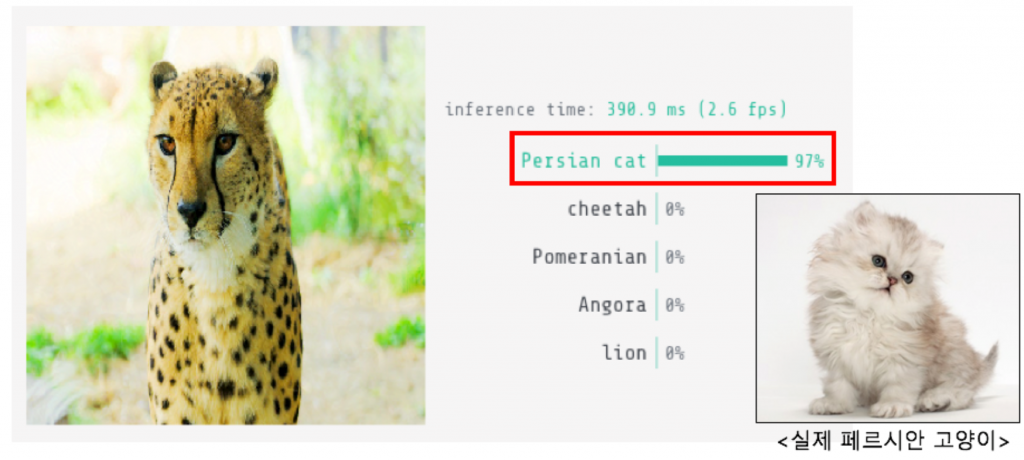This screenshot has height=460, width=1024.
Task: Select the 'Angora' prediction label
Action: (x=612, y=305)
